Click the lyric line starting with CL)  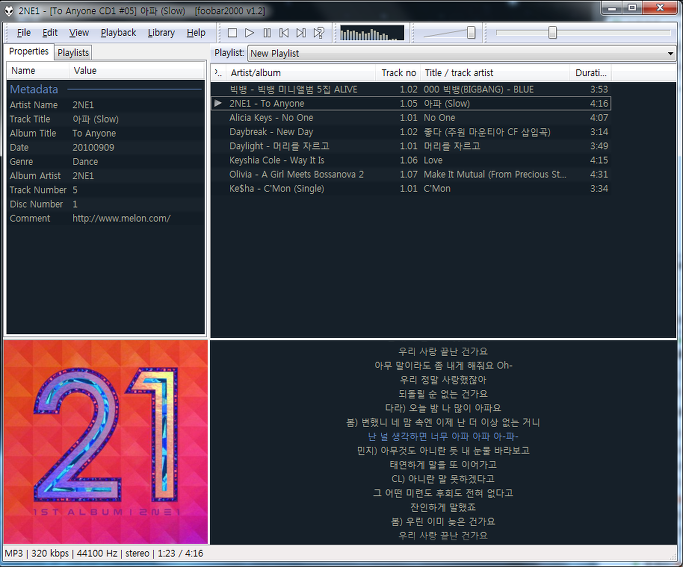pyautogui.click(x=443, y=479)
